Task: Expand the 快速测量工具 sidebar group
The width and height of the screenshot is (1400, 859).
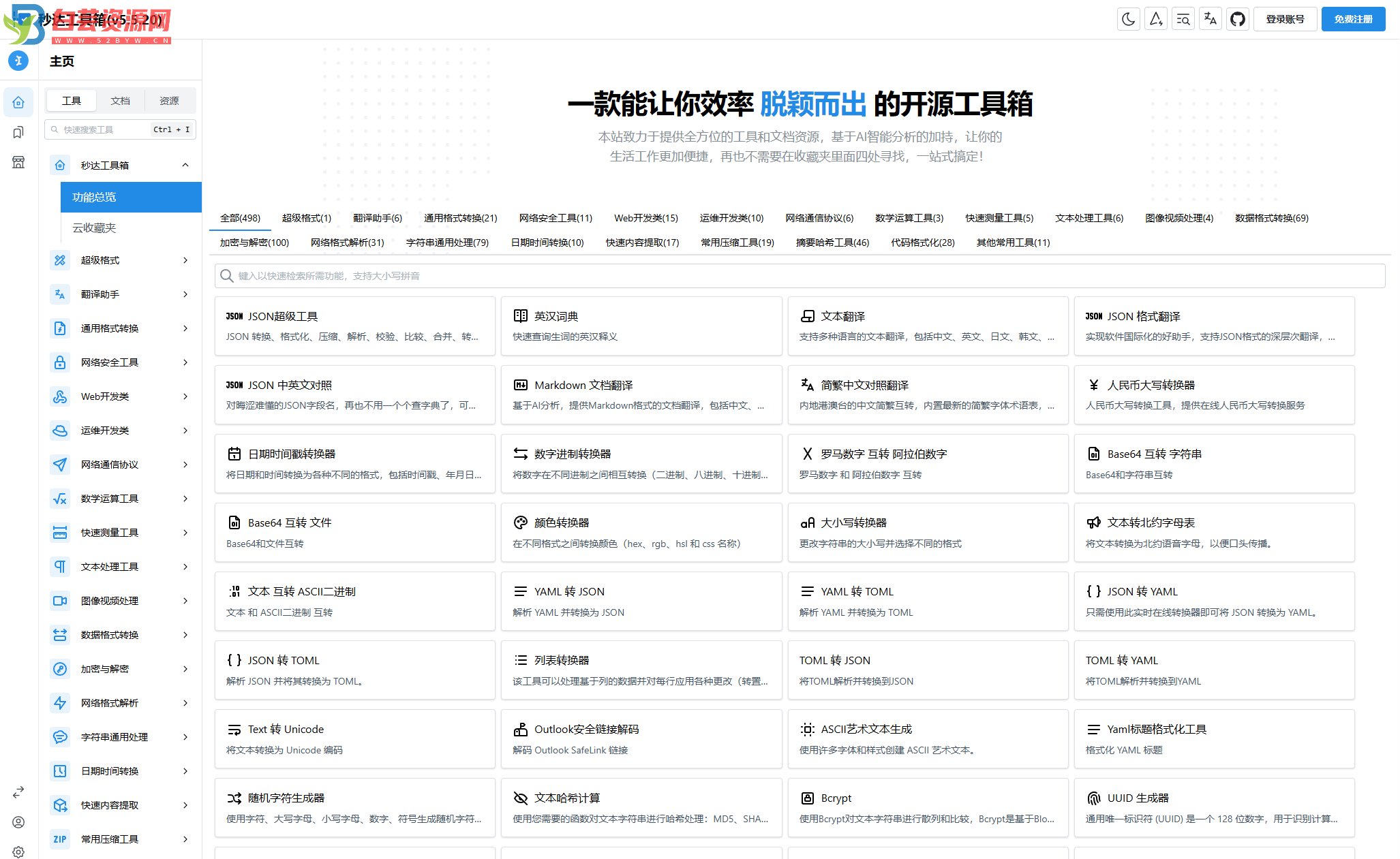Action: click(120, 533)
